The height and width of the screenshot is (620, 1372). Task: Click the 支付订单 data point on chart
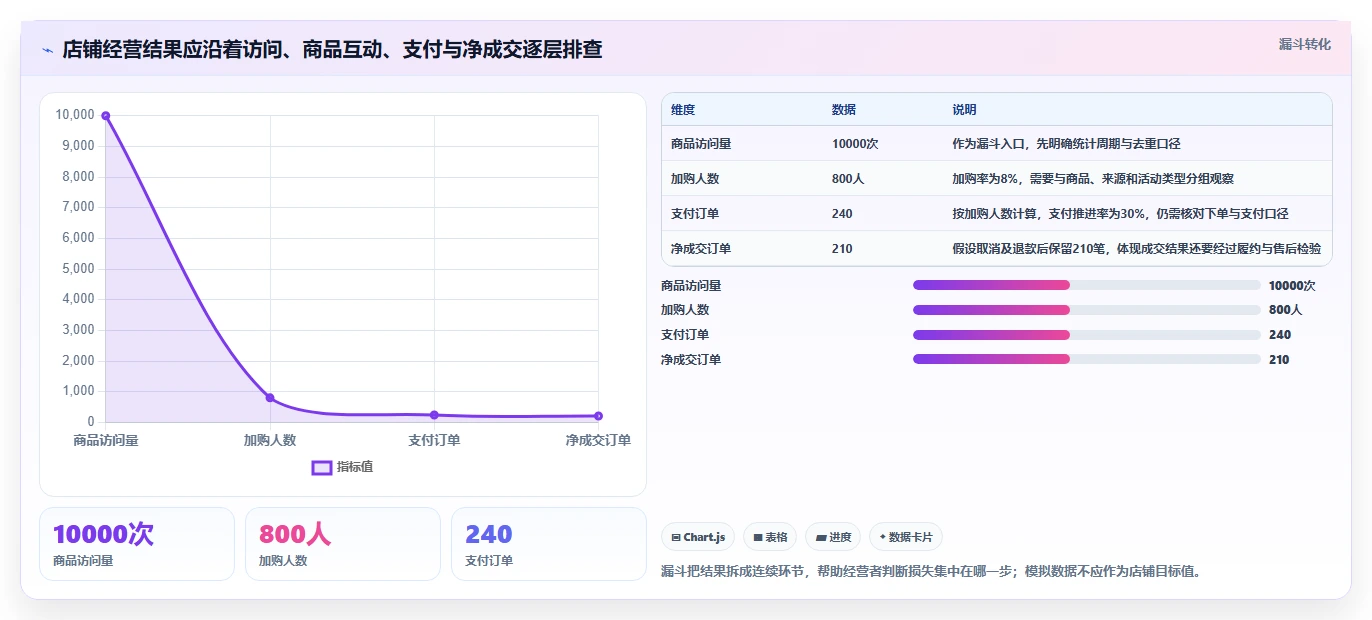[x=434, y=415]
